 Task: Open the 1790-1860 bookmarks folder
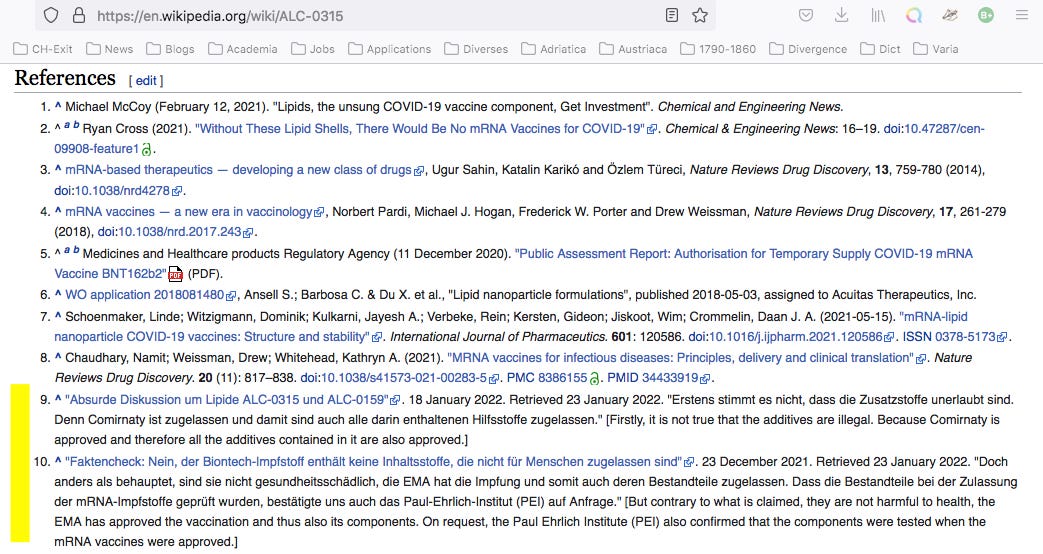tap(718, 49)
